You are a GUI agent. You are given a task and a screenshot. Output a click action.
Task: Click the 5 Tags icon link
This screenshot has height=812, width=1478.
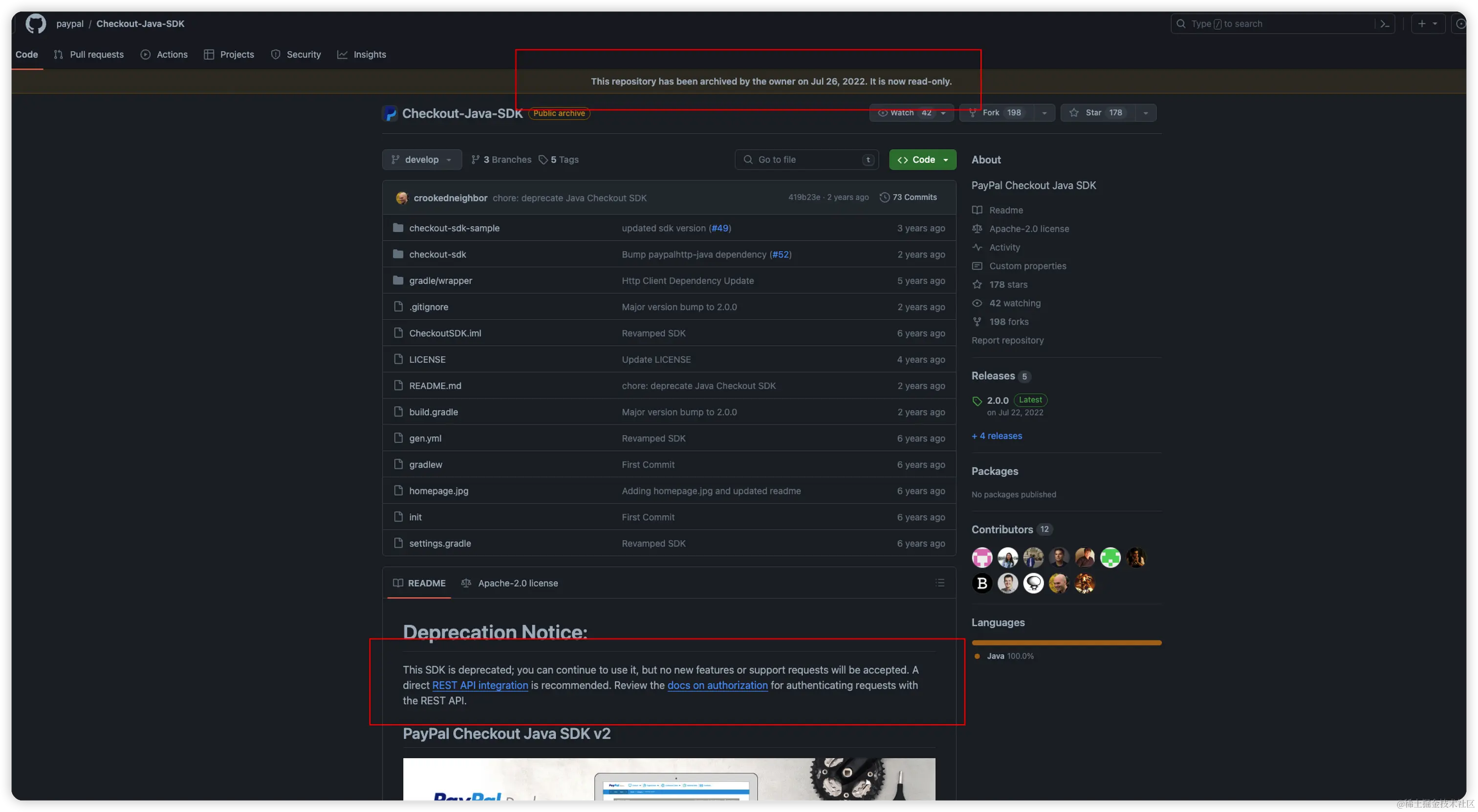click(x=543, y=159)
